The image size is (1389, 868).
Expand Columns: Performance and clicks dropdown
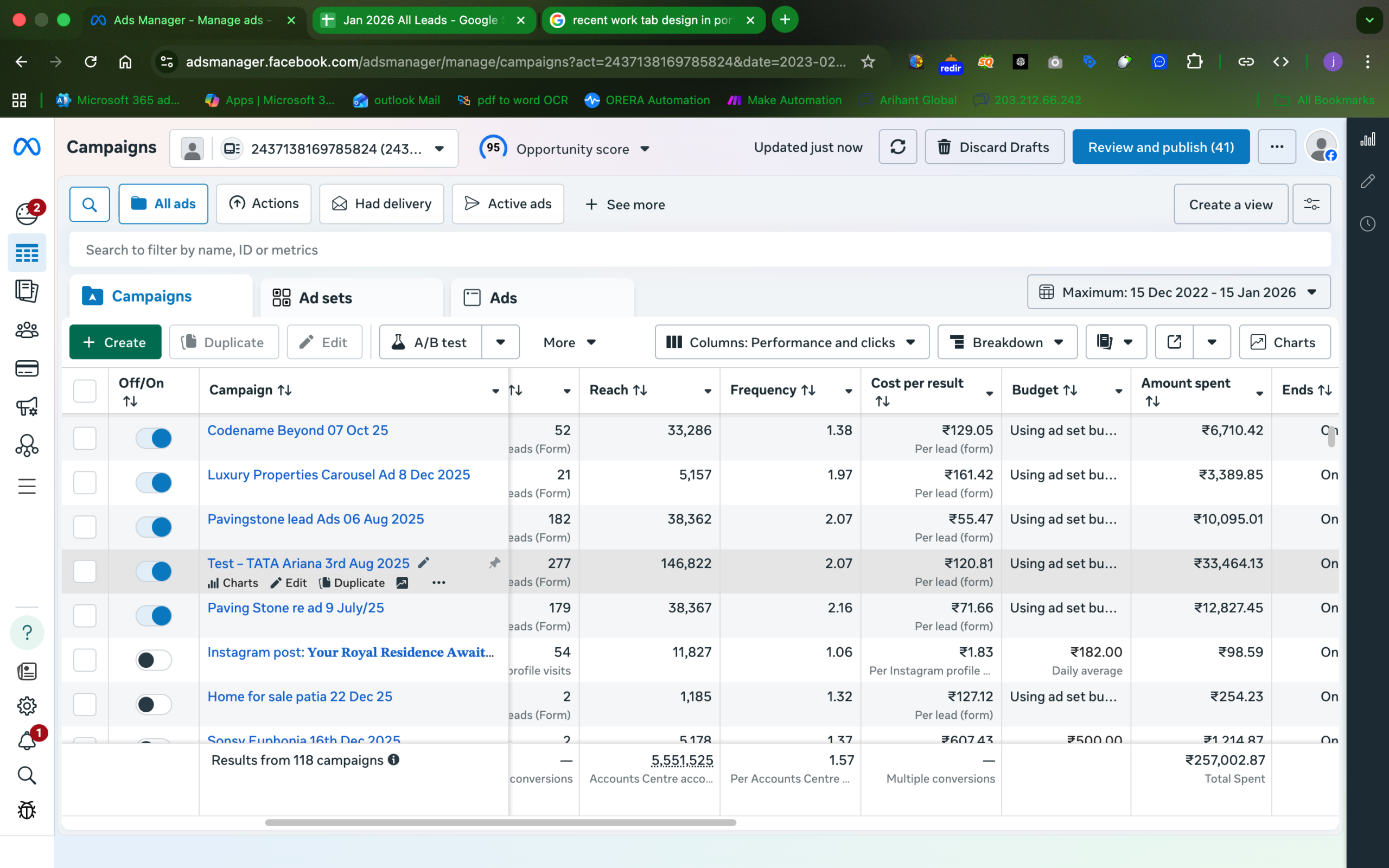tap(792, 342)
